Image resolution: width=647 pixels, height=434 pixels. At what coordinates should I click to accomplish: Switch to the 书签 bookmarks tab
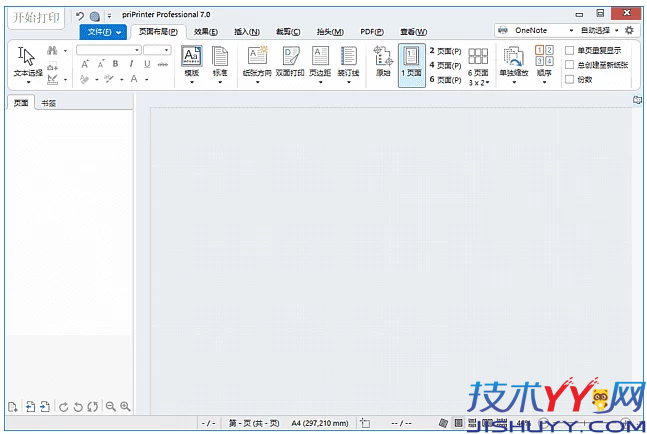pyautogui.click(x=49, y=104)
